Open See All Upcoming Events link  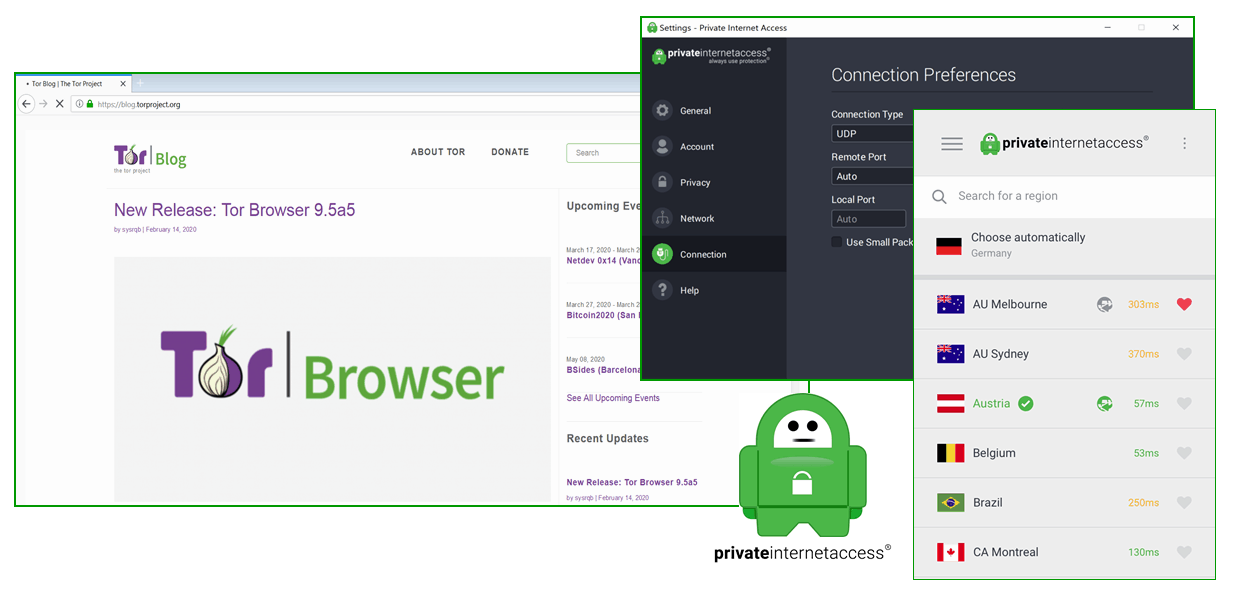(x=613, y=398)
